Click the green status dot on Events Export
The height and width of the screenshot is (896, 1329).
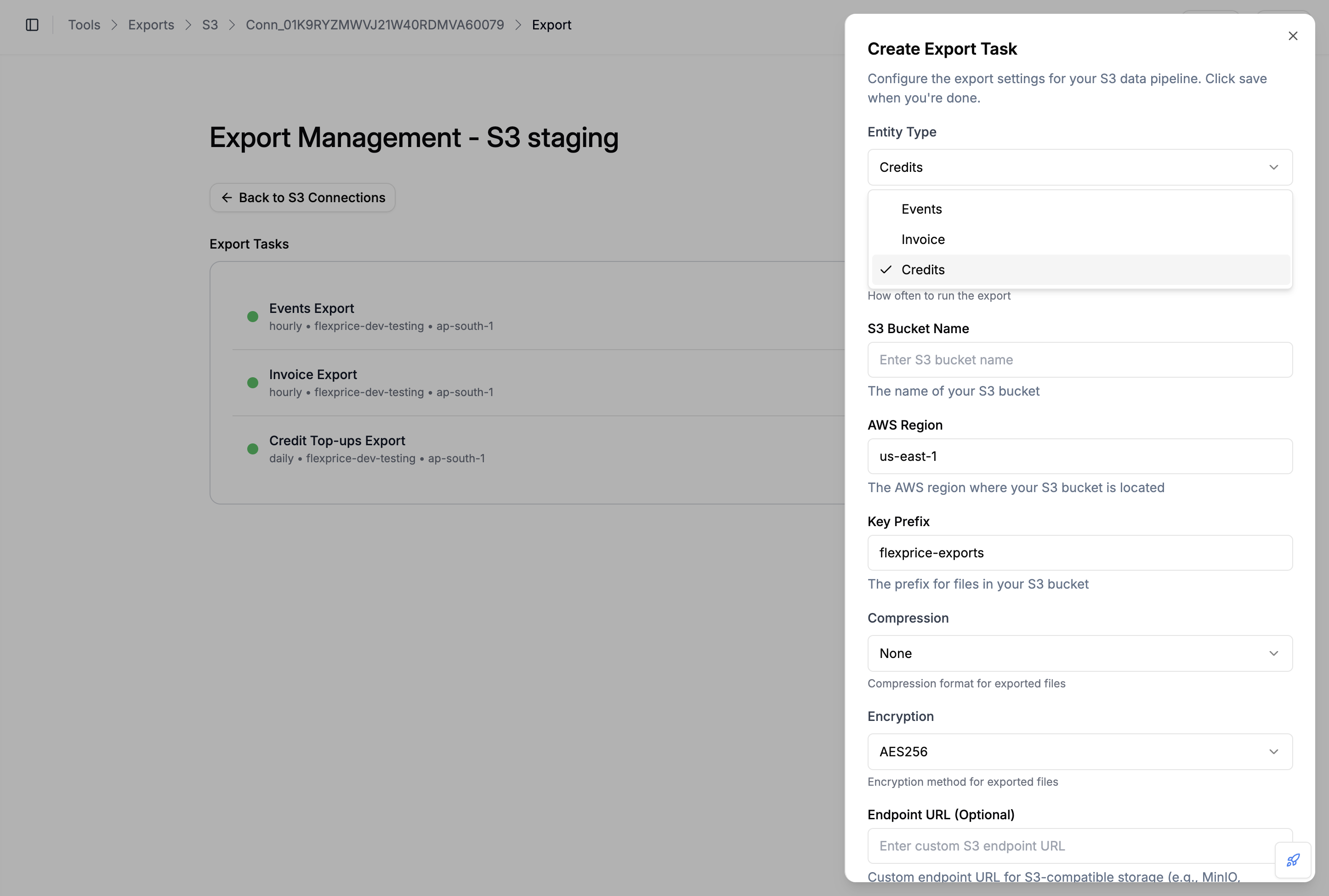tap(252, 316)
